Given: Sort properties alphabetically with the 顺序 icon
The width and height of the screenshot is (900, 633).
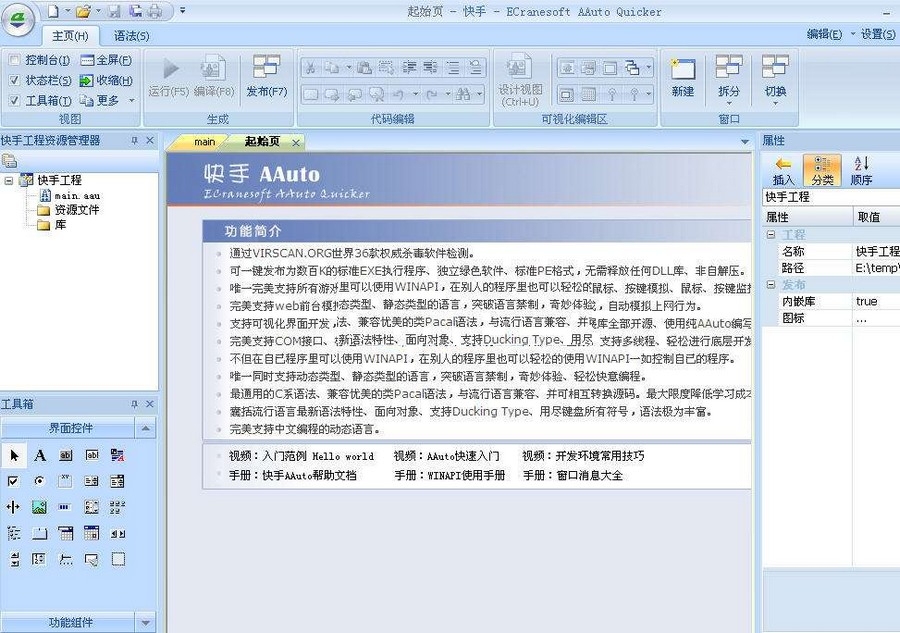Looking at the screenshot, I should [x=860, y=170].
